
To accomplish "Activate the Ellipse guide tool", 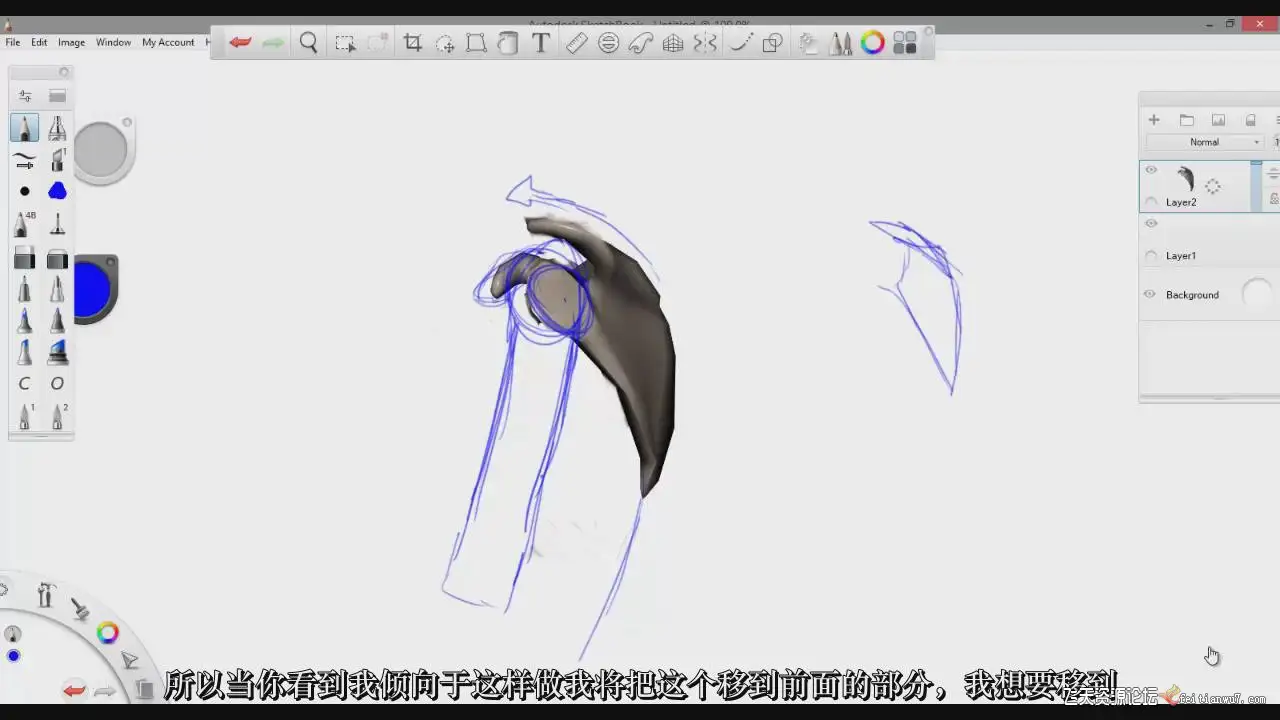I will point(608,43).
